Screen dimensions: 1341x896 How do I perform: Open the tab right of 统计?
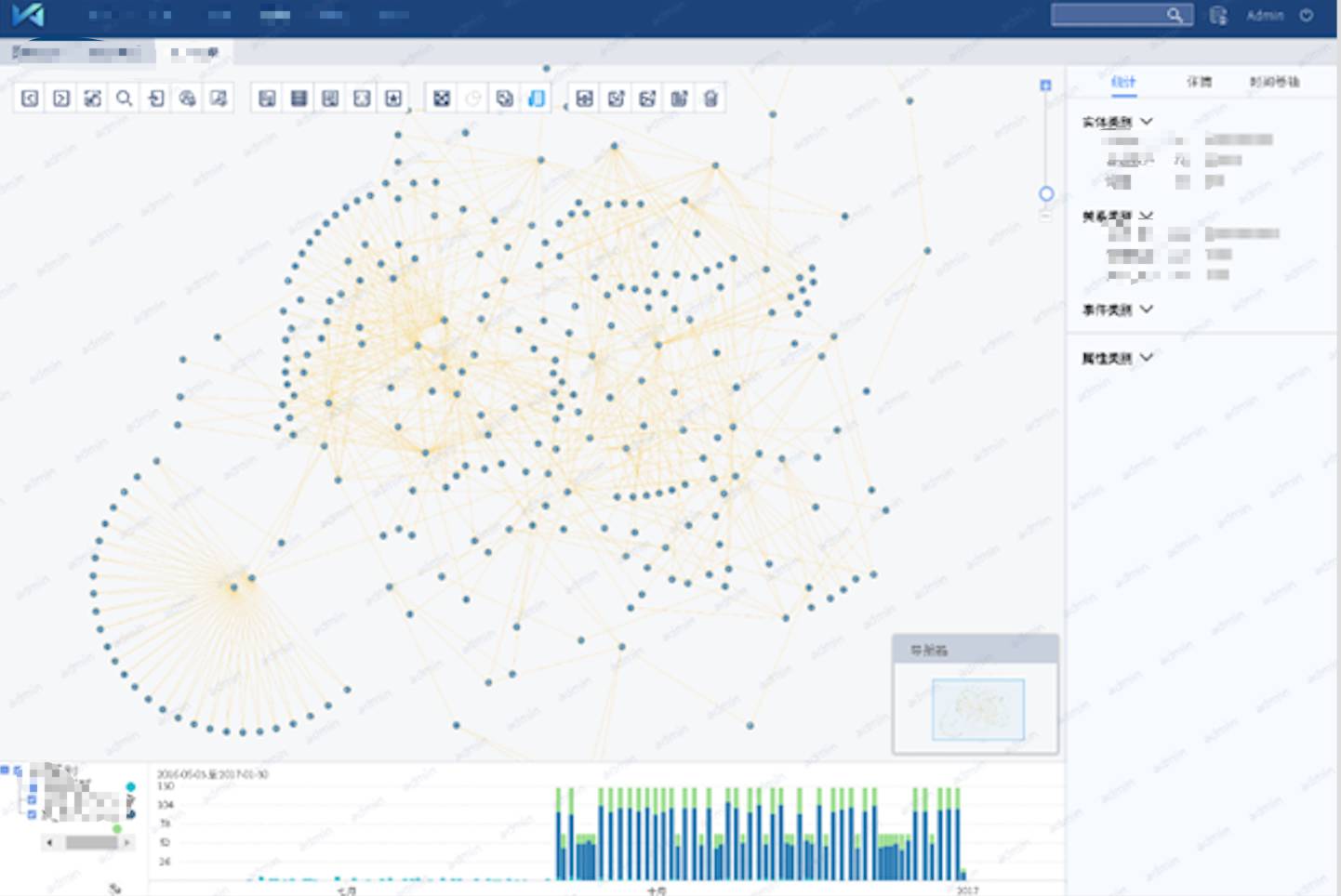click(x=1199, y=82)
